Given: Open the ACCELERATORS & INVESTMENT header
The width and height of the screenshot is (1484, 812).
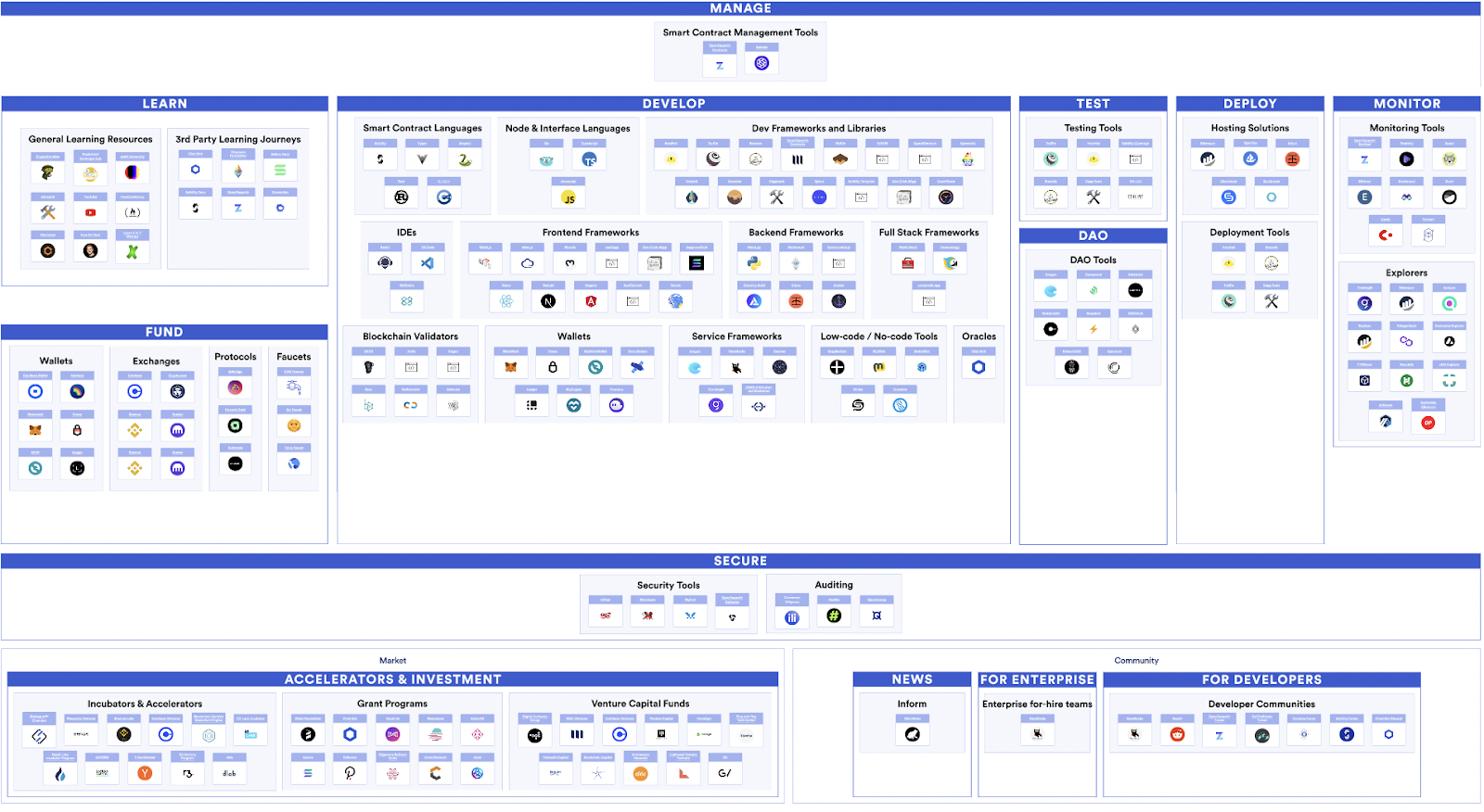Looking at the screenshot, I should coord(393,679).
